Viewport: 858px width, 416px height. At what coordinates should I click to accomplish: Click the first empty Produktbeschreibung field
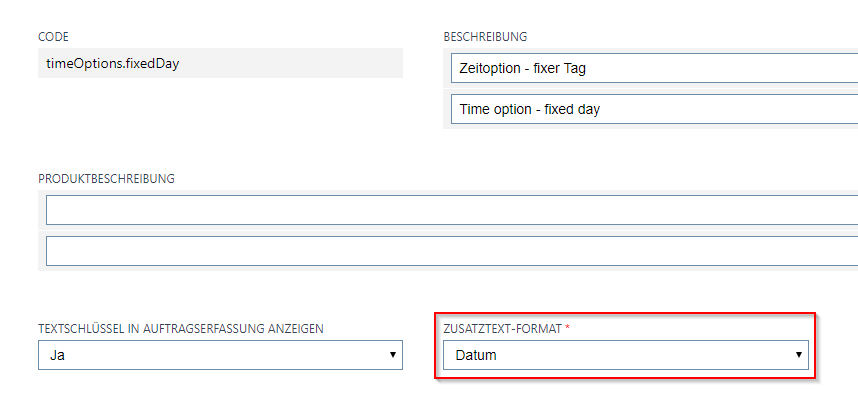[450, 210]
